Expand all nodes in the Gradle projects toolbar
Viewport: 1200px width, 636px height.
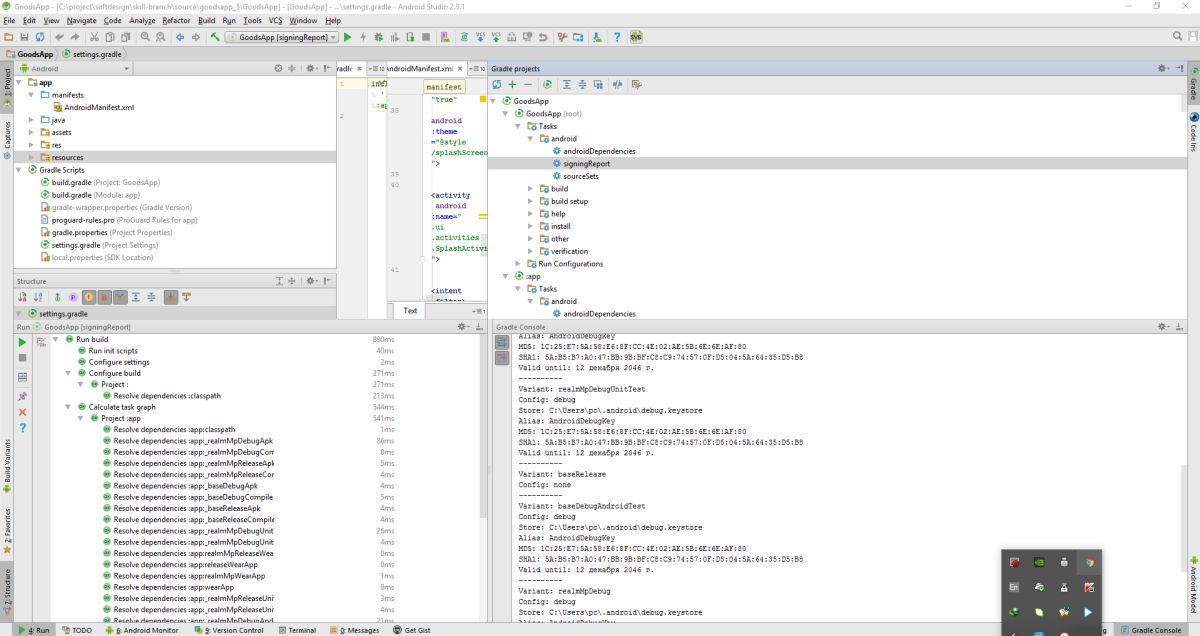566,85
